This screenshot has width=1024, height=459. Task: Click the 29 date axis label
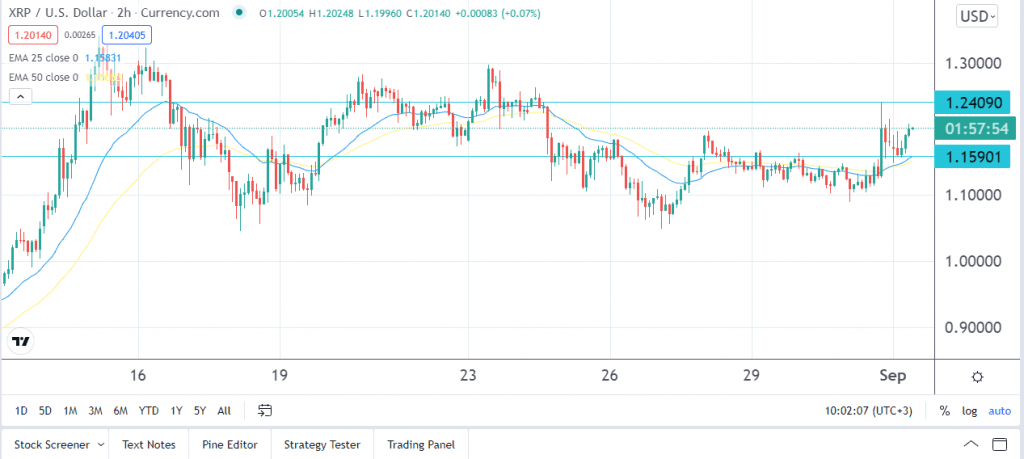click(752, 376)
